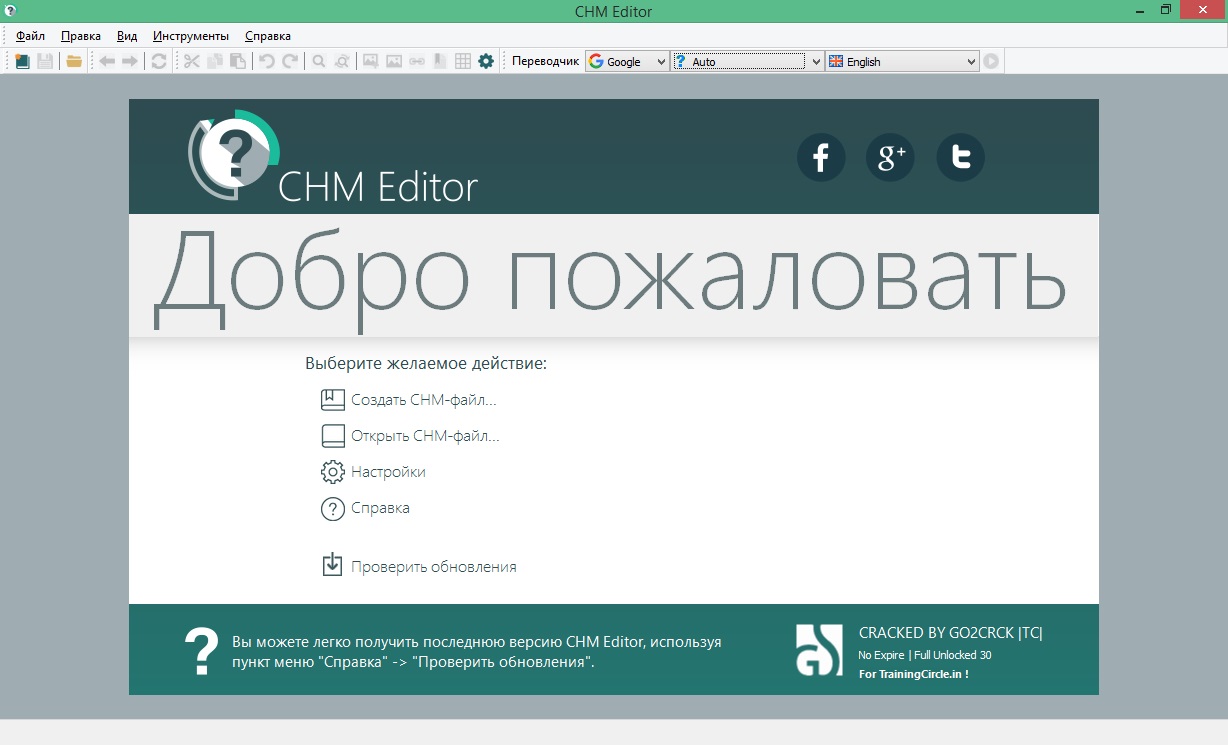The height and width of the screenshot is (745, 1228).
Task: Click the question mark icon in footer
Action: (x=201, y=651)
